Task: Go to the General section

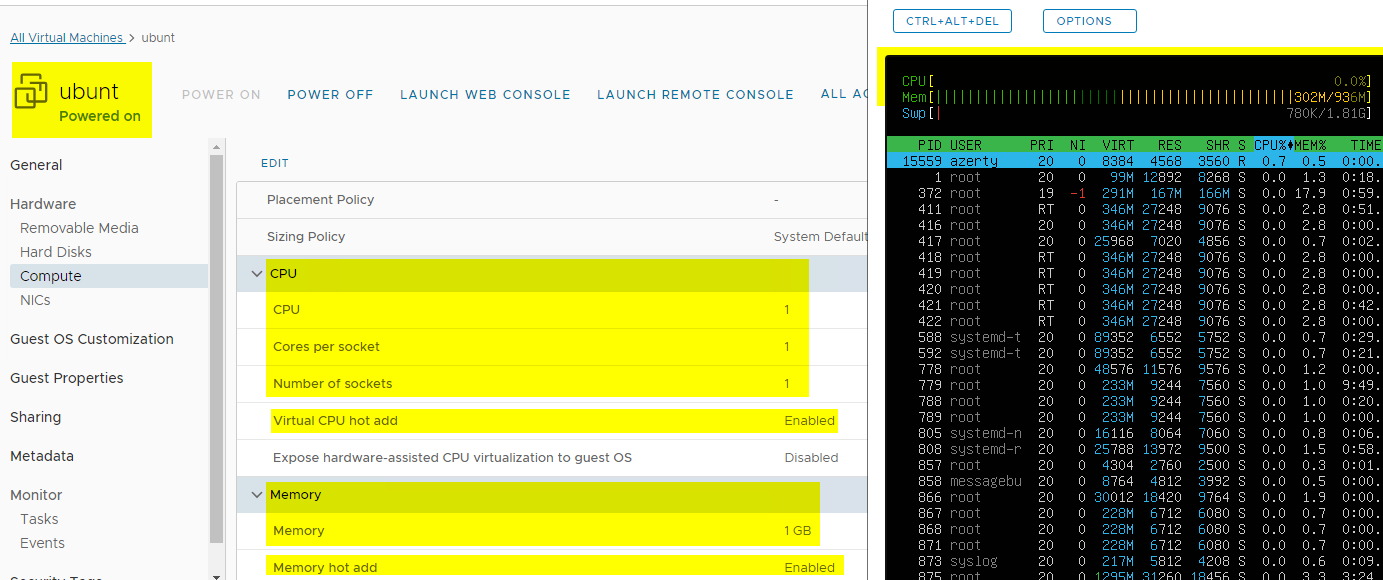Action: click(36, 165)
